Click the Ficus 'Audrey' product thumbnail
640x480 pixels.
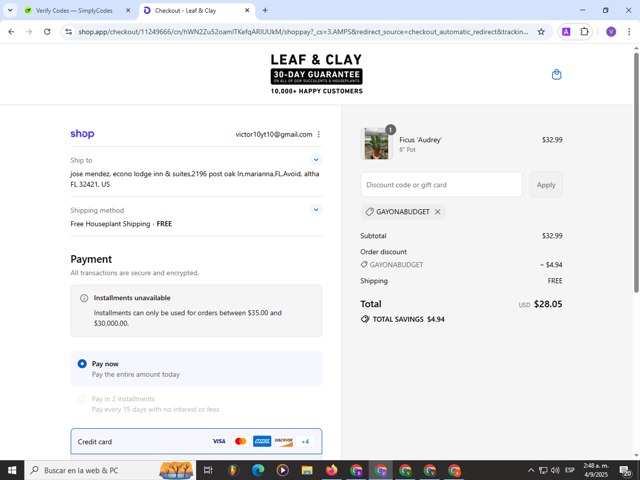pos(376,144)
